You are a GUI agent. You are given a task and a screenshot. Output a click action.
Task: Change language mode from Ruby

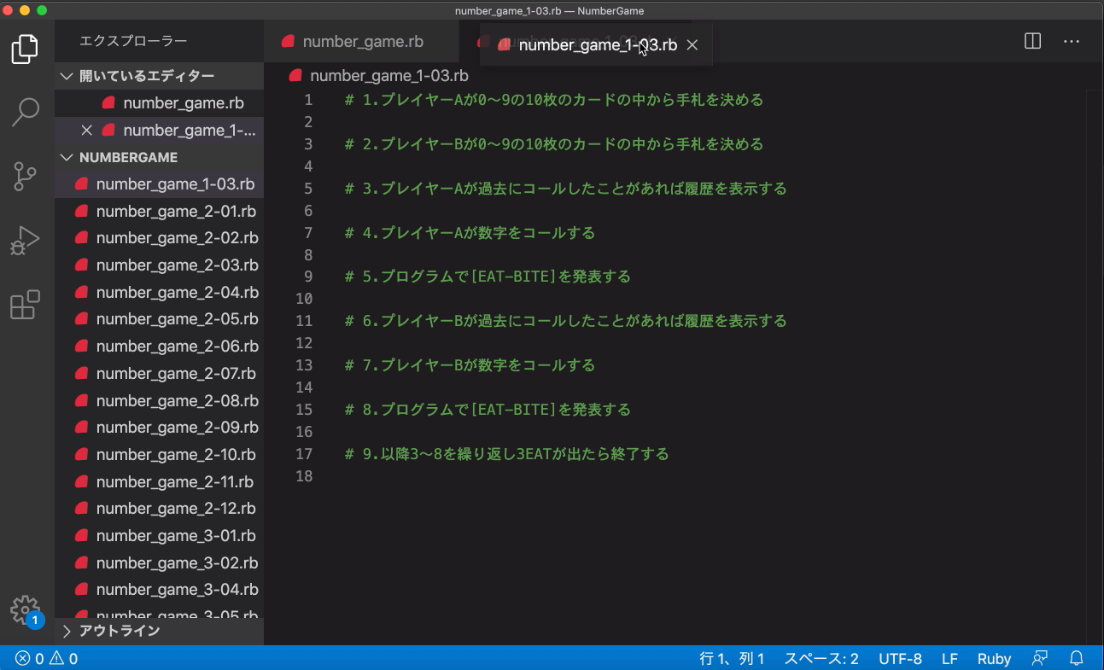[993, 659]
